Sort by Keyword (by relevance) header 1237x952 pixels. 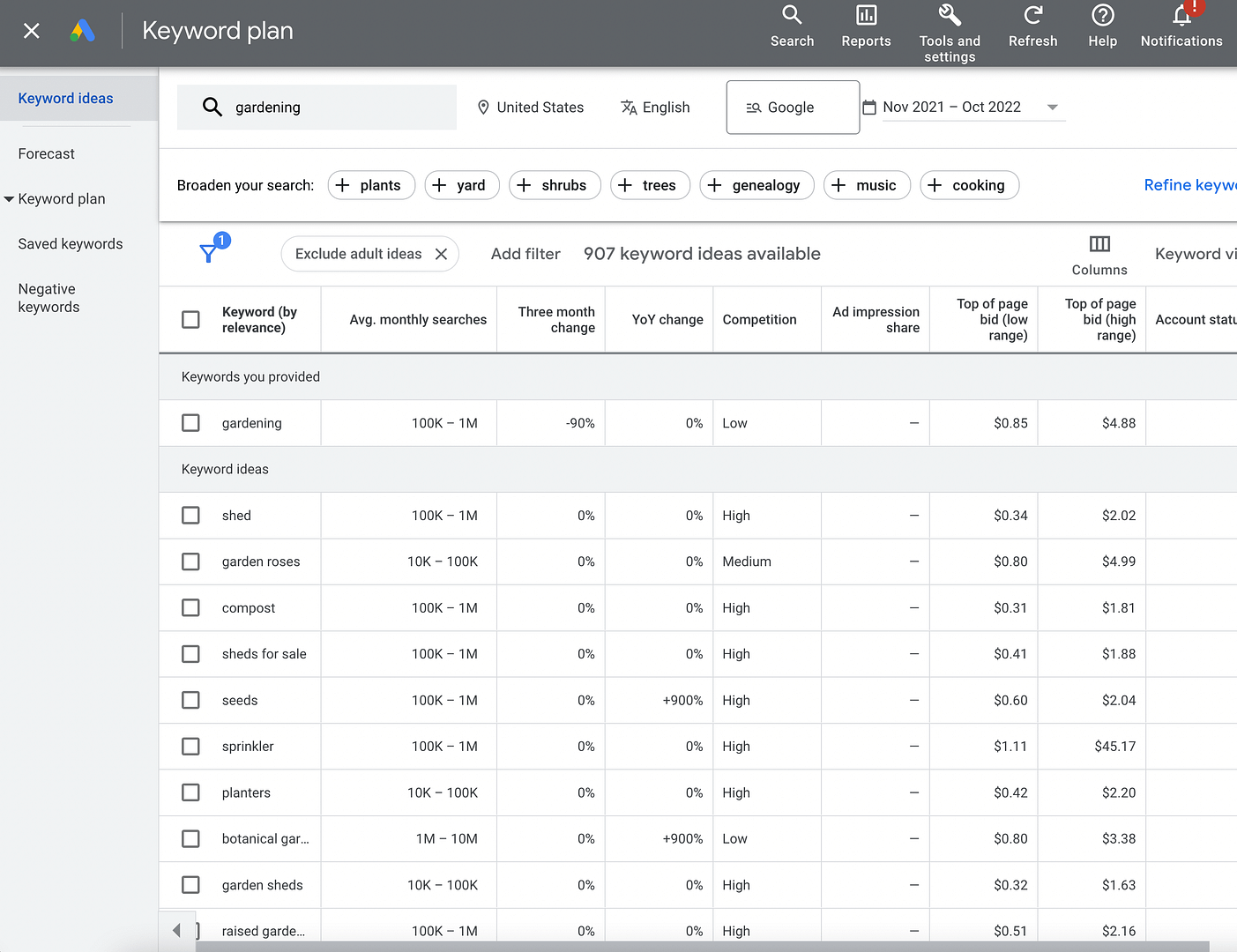coord(259,319)
